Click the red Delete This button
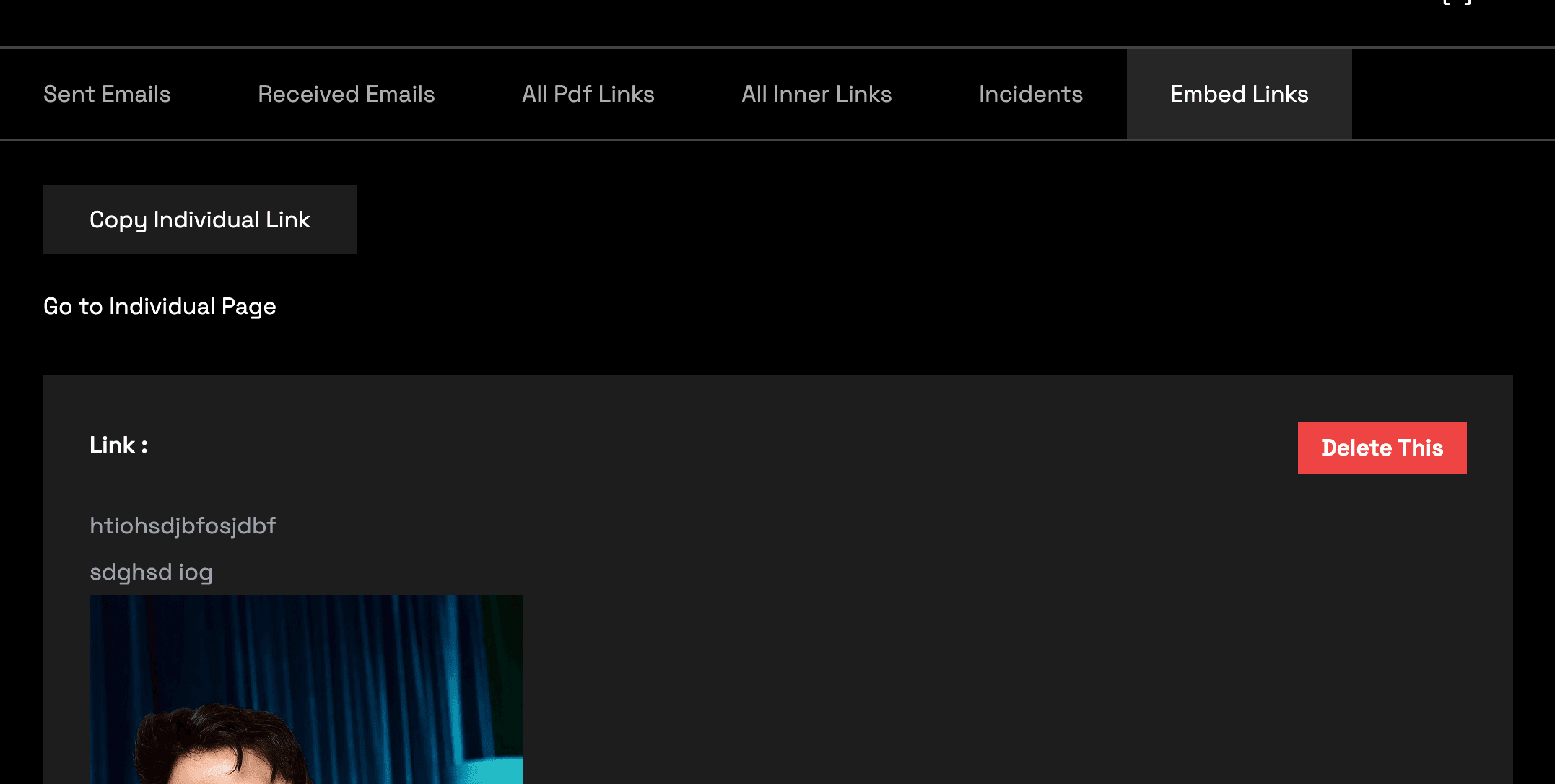 (1382, 448)
